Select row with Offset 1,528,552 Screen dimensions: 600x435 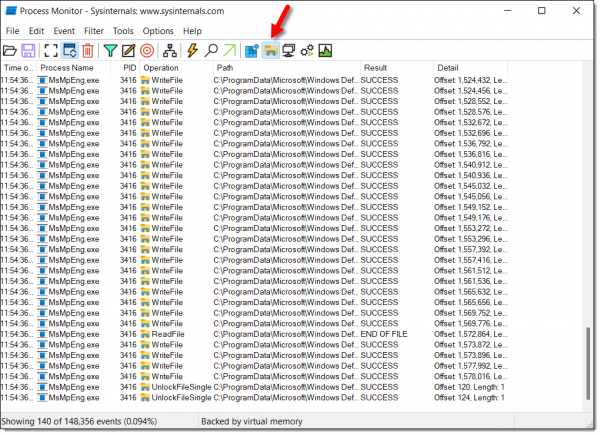coord(254,101)
